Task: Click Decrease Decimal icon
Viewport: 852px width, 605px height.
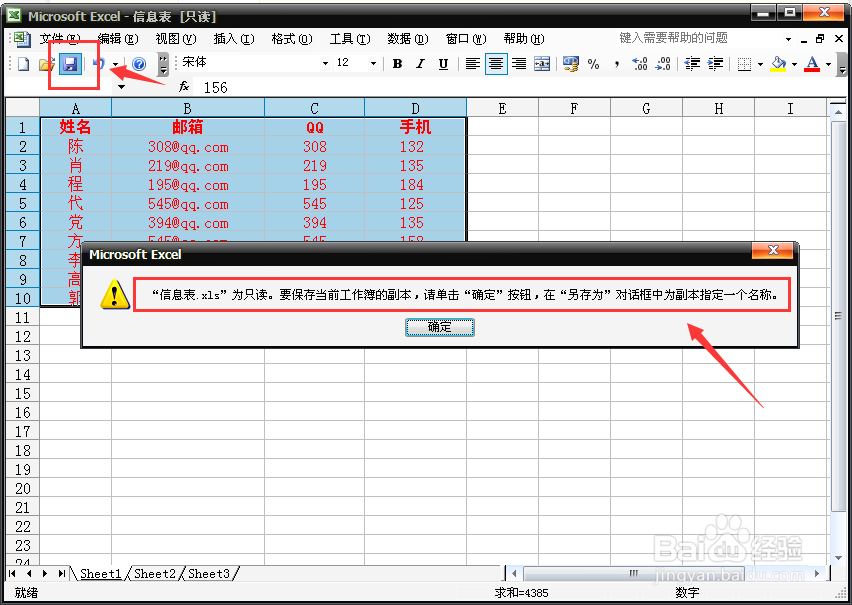Action: tap(663, 64)
